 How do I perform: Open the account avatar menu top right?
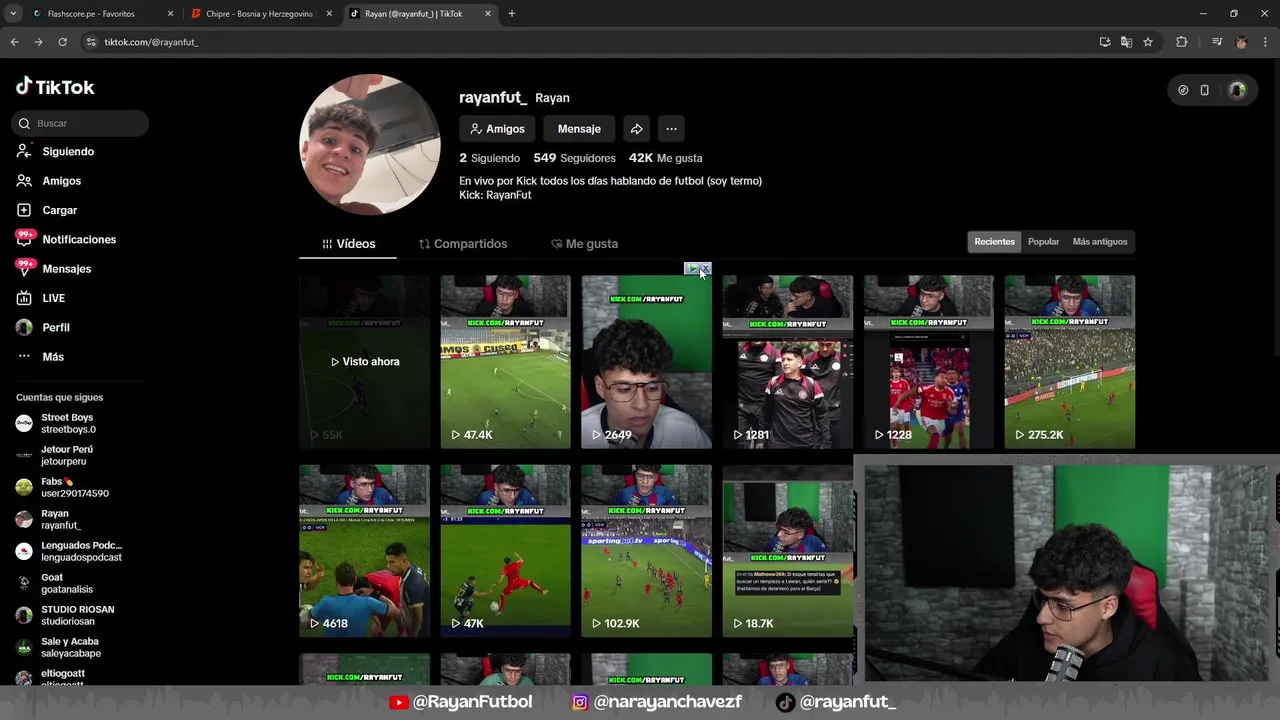(x=1237, y=90)
